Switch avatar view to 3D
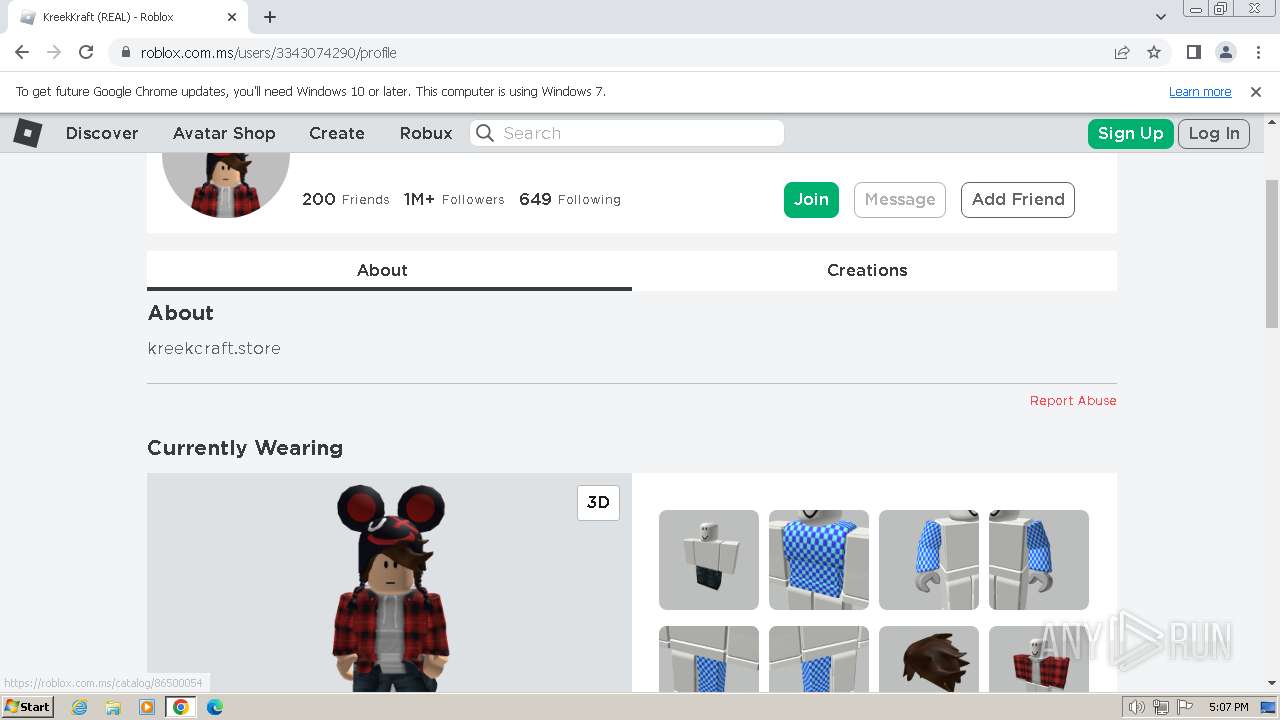The height and width of the screenshot is (720, 1280). [x=598, y=503]
